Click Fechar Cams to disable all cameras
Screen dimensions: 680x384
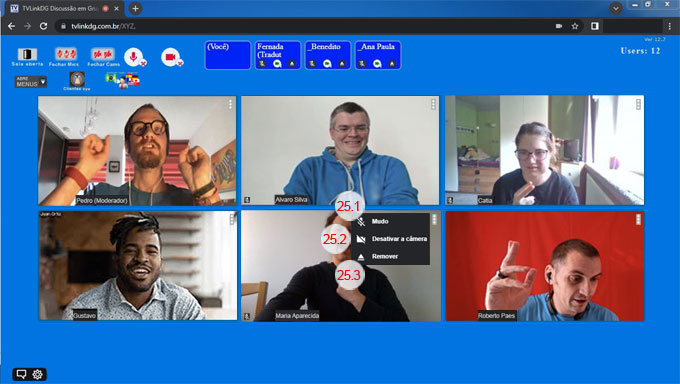103,54
